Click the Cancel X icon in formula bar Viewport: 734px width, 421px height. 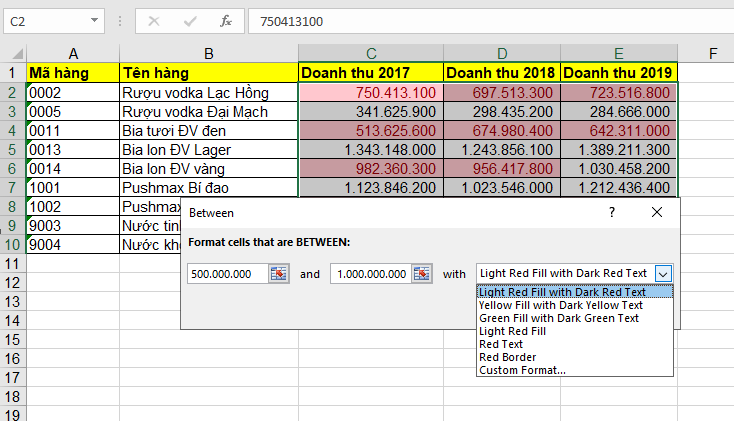coord(154,20)
